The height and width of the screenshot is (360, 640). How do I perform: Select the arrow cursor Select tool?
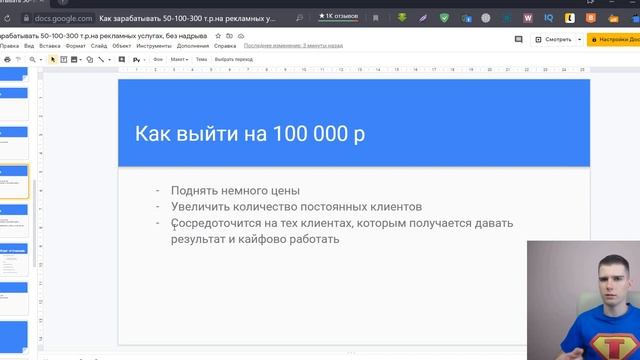(53, 60)
